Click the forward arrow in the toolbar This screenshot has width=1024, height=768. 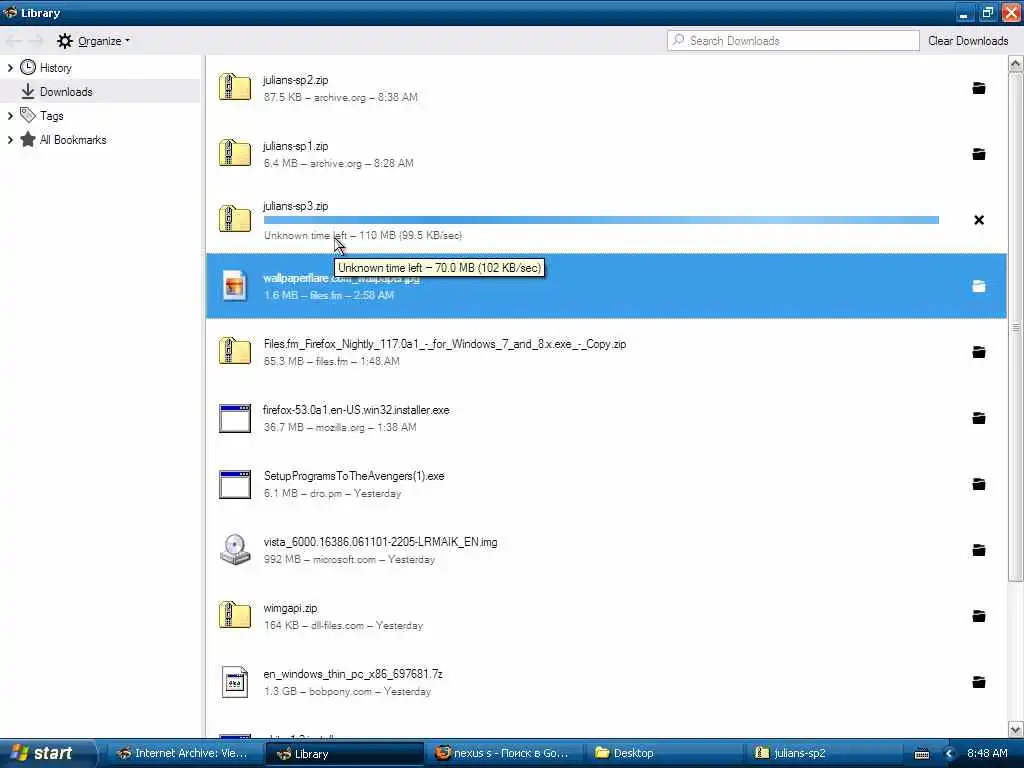click(x=36, y=41)
